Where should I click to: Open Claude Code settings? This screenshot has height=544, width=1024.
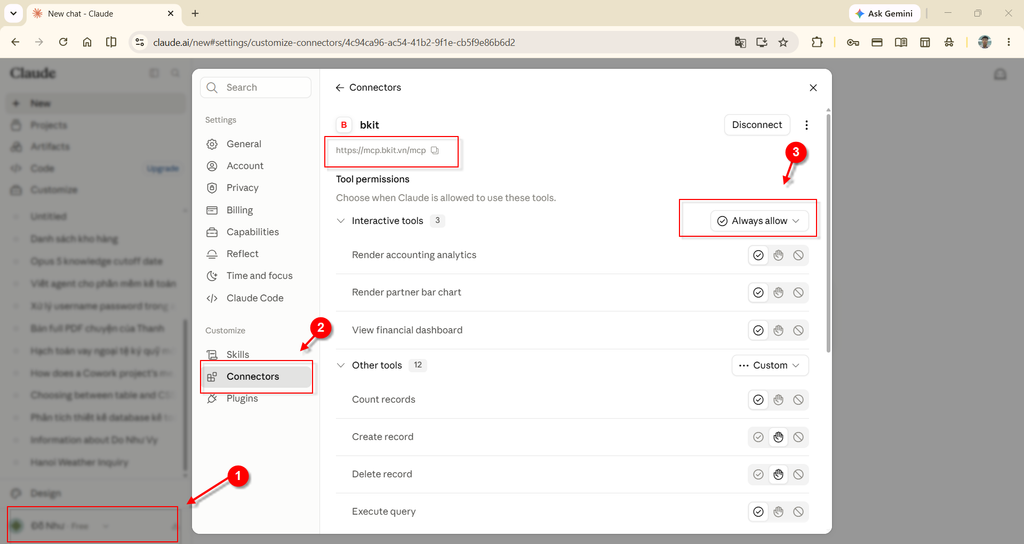(x=255, y=298)
